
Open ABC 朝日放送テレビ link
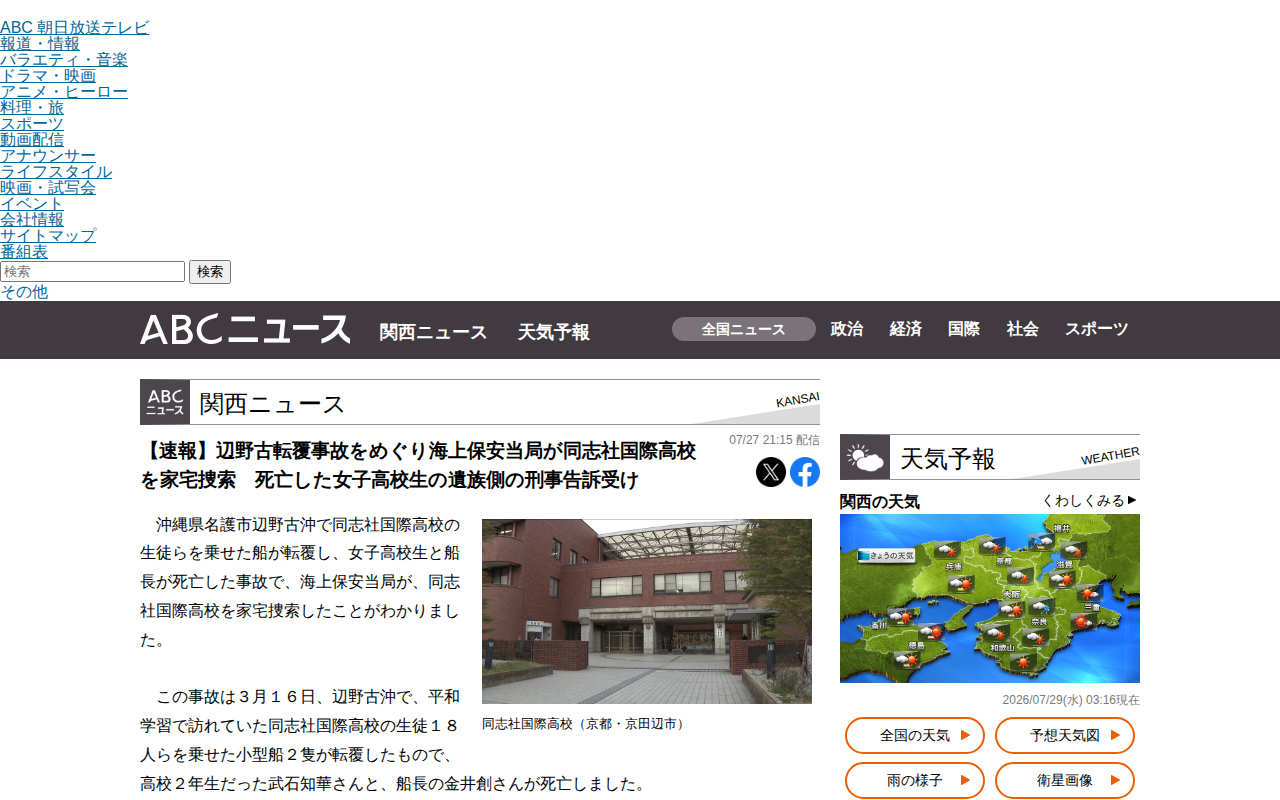(75, 27)
